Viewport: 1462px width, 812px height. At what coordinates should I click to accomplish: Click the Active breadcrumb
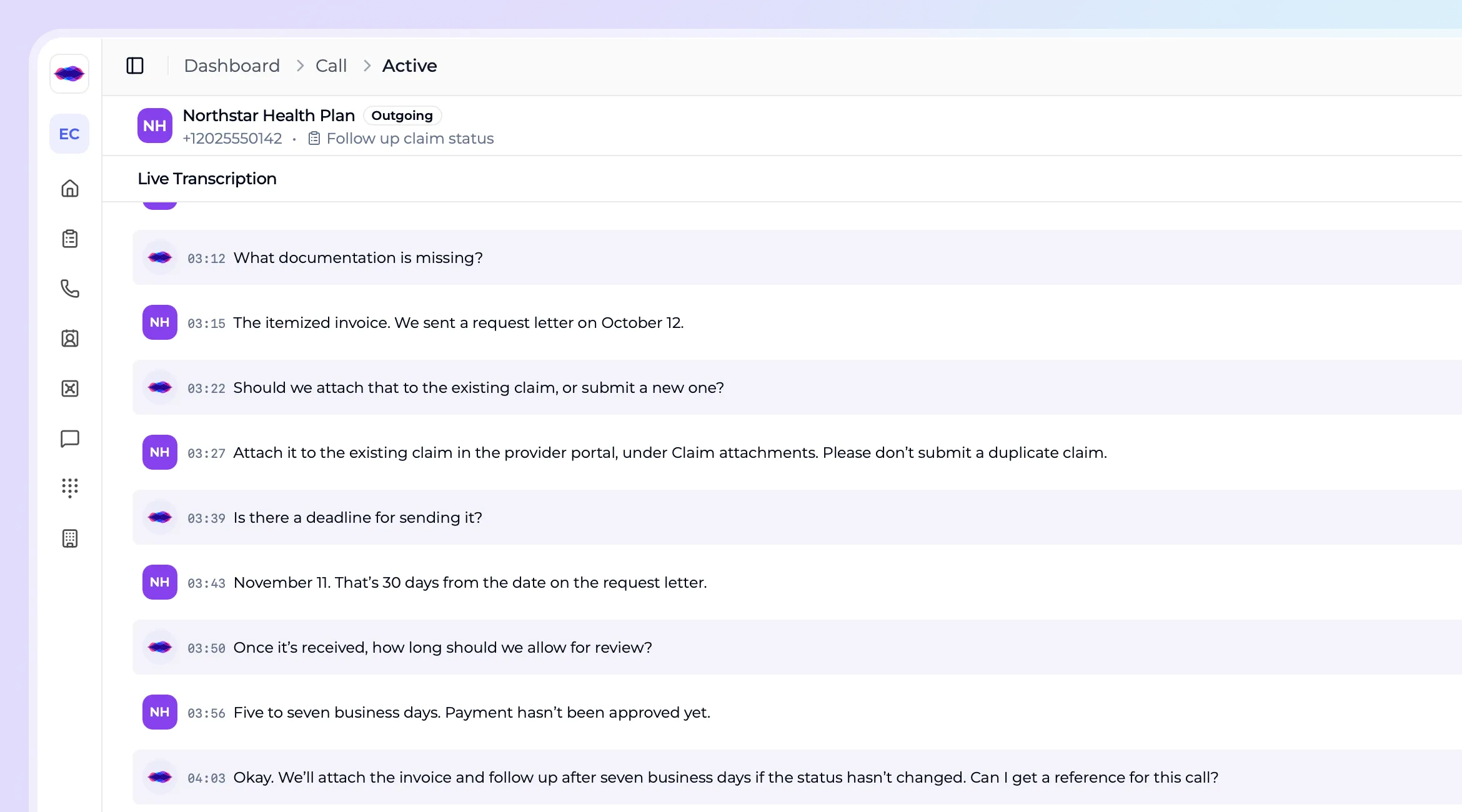(409, 66)
